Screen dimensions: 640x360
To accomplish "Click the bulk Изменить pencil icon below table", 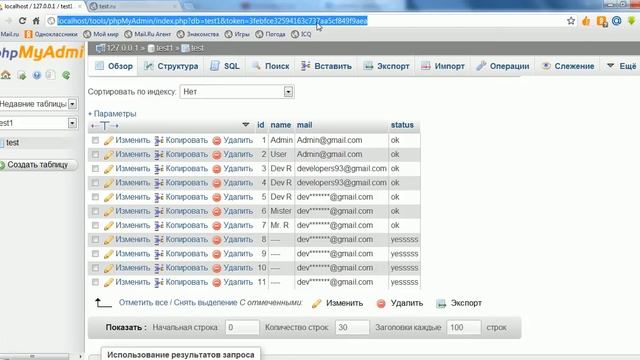I will [317, 303].
